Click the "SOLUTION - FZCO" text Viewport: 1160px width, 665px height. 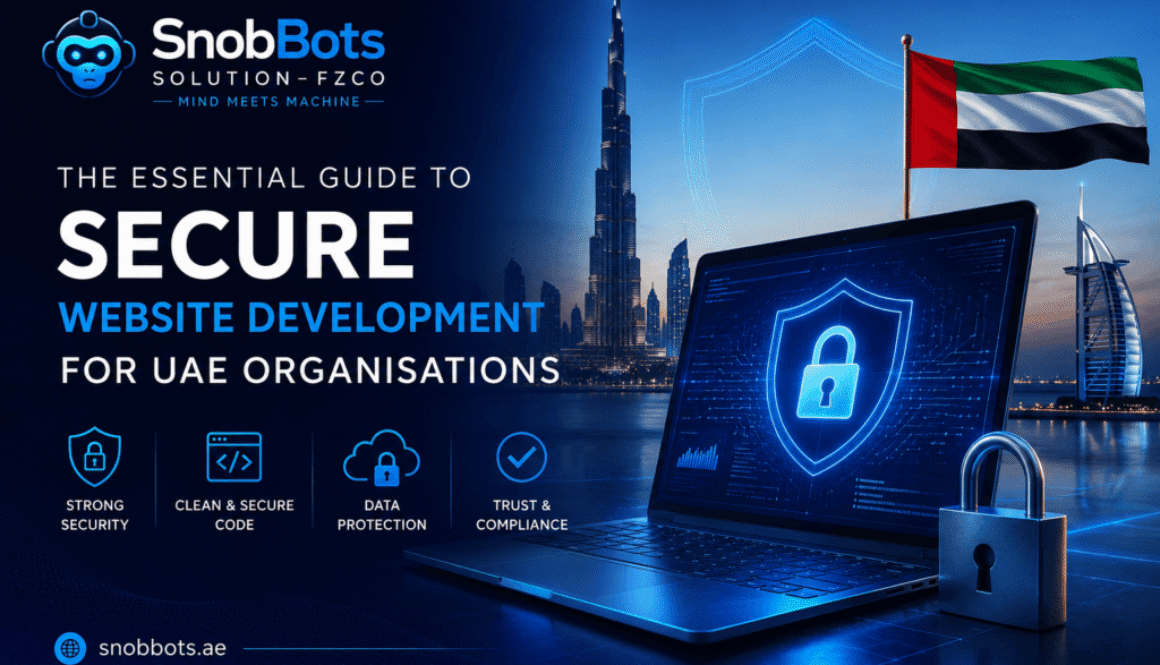269,78
